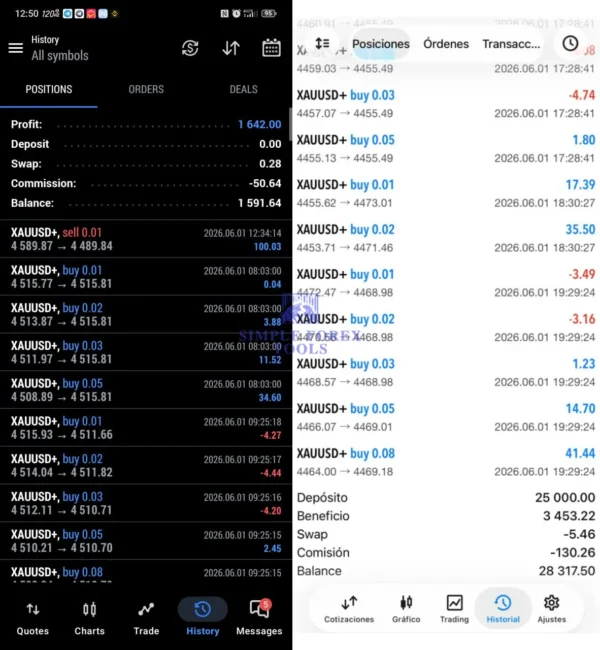Open Cotizaciones in light bottom bar
The height and width of the screenshot is (650, 600).
pos(349,609)
